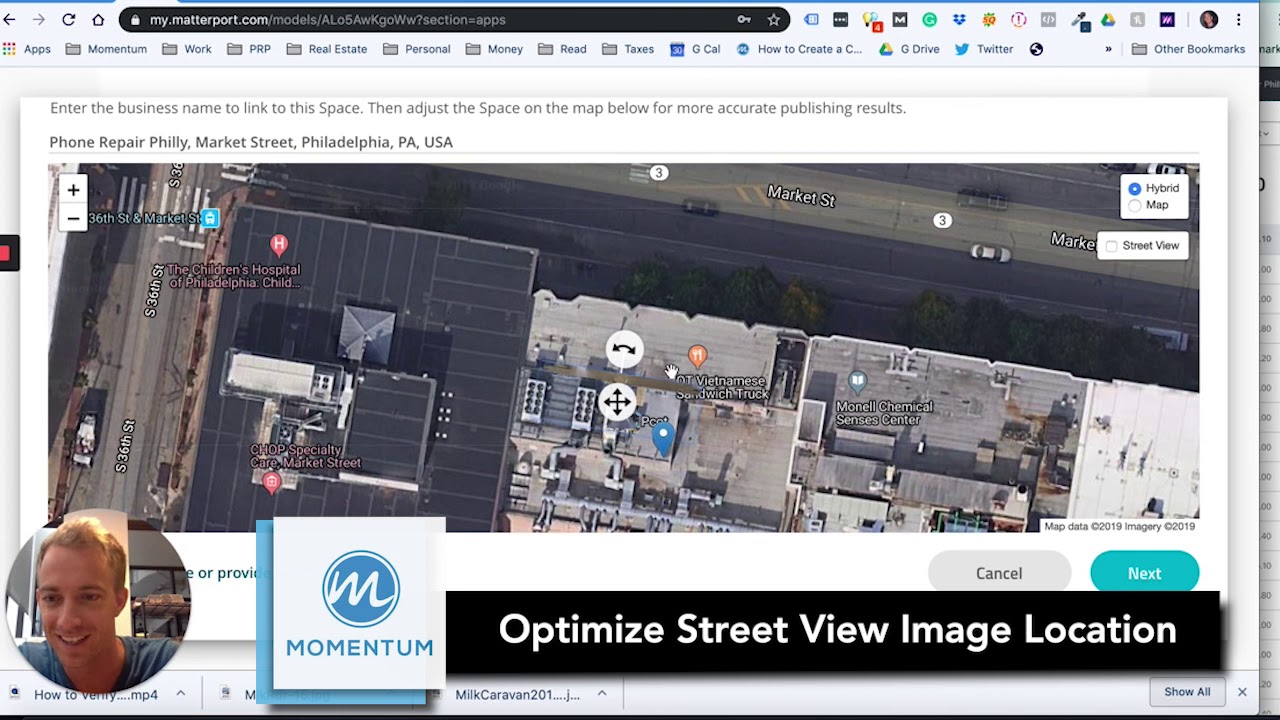Close the downloads bar
This screenshot has height=720, width=1280.
[1242, 692]
